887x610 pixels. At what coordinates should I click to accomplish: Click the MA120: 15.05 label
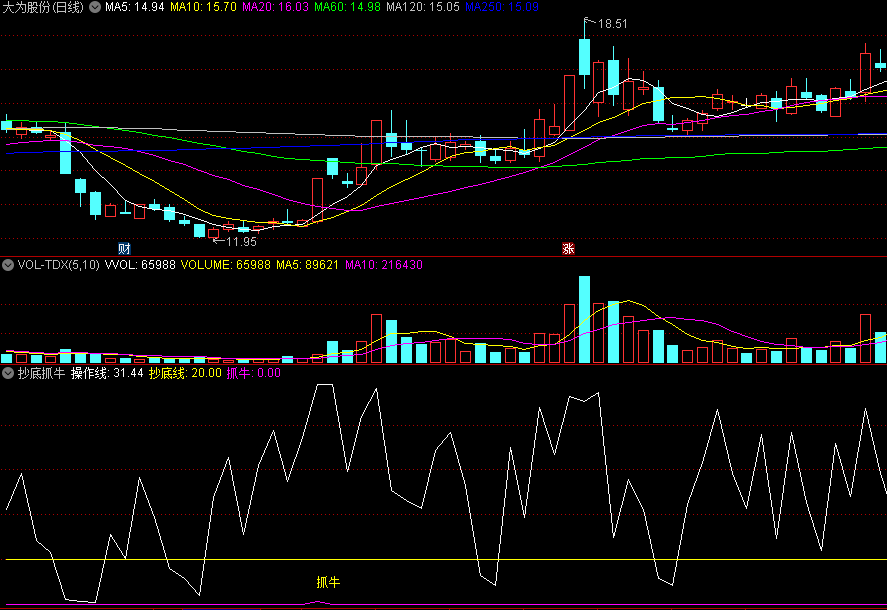point(423,7)
